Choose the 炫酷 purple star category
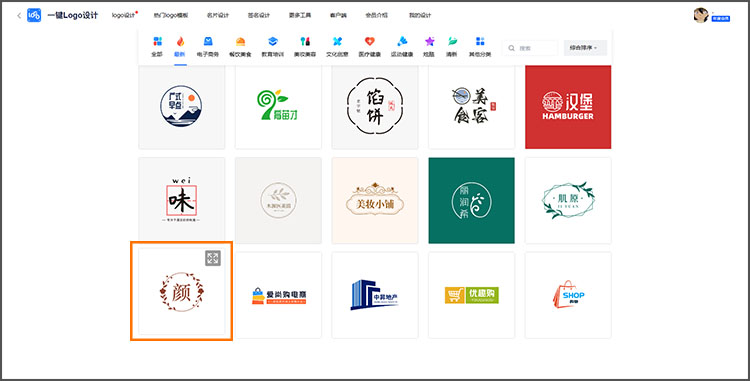 (x=430, y=41)
